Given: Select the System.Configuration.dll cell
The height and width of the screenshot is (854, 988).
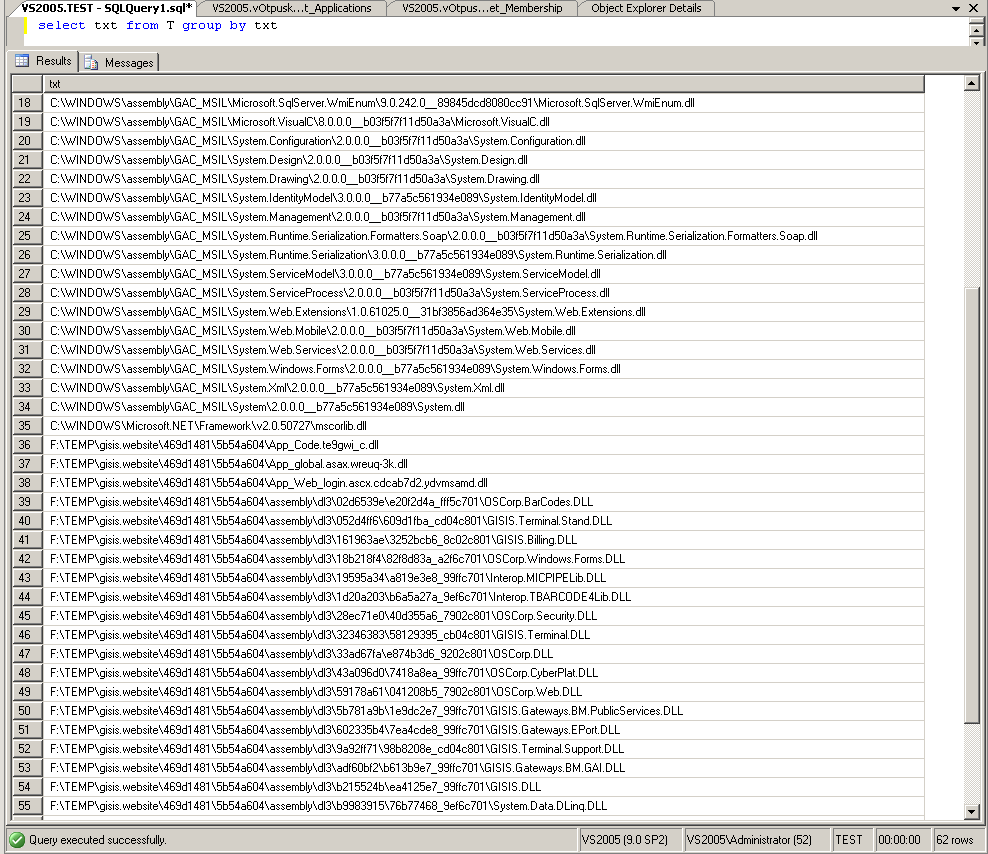Looking at the screenshot, I should [x=483, y=141].
